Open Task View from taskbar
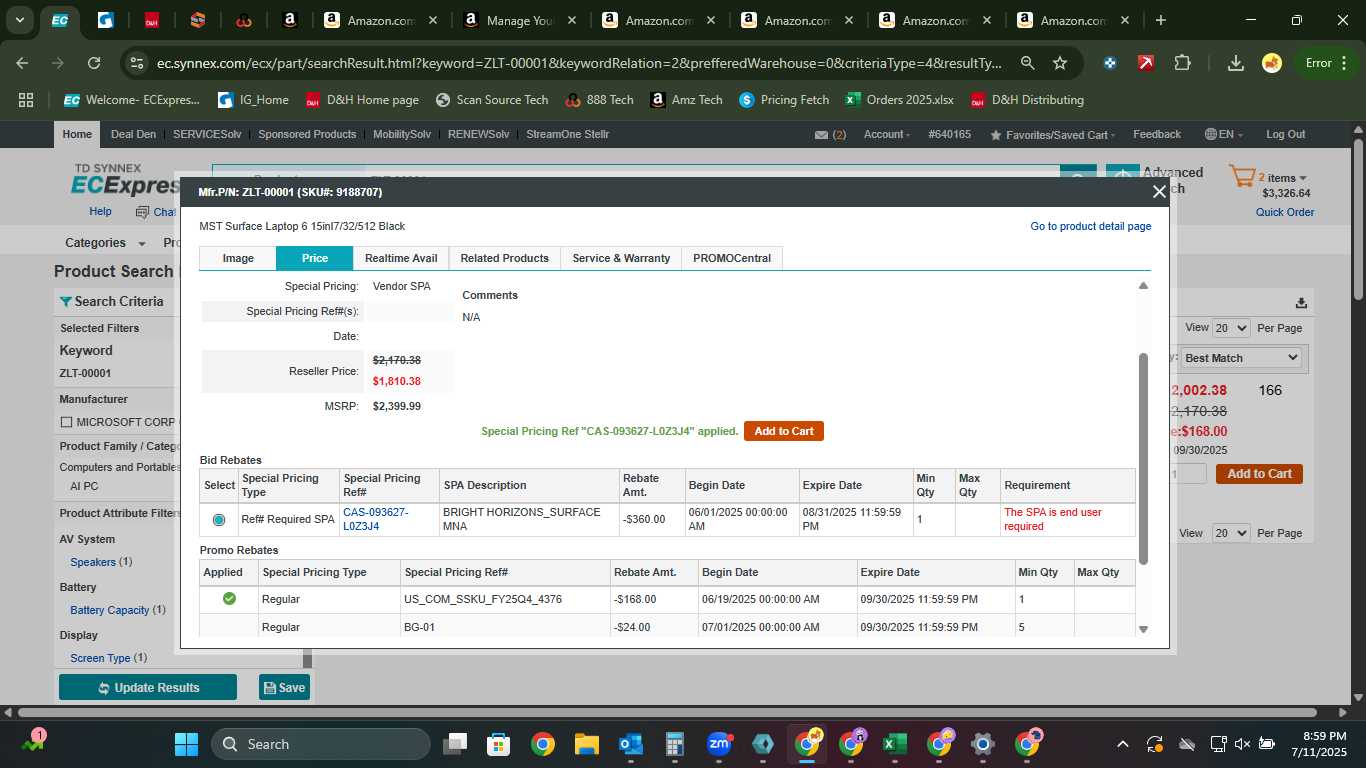 [455, 744]
